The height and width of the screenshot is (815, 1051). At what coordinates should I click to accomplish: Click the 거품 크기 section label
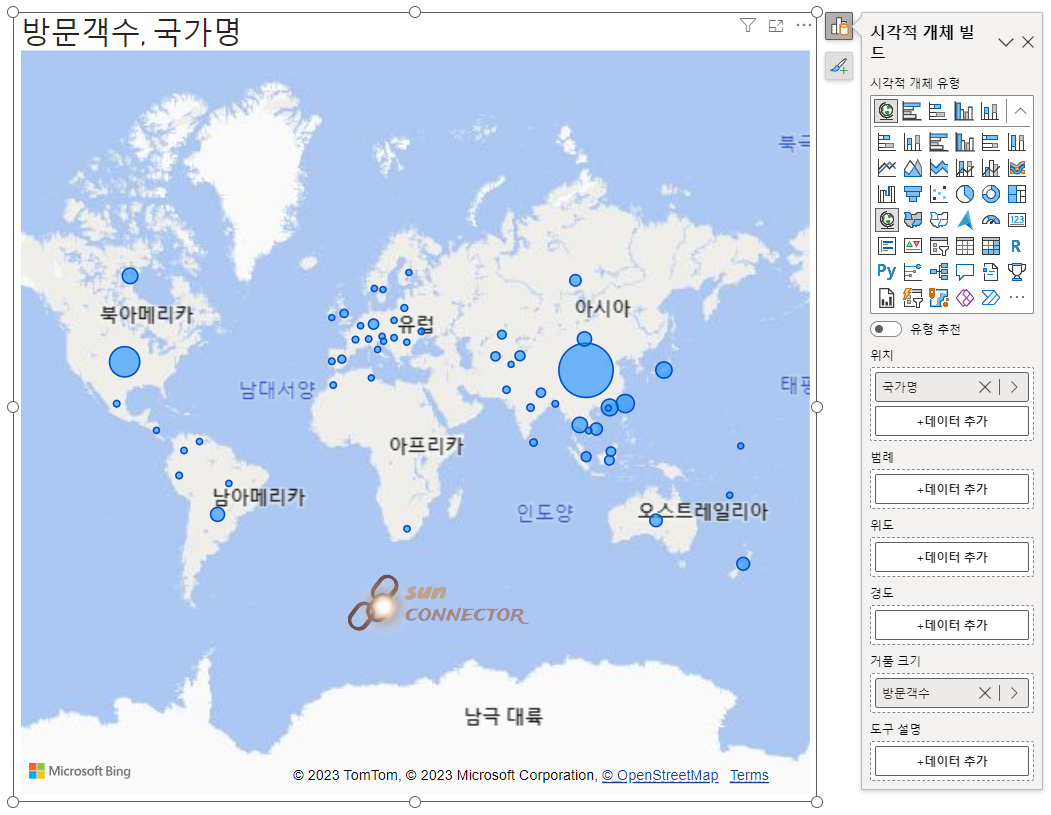pos(895,661)
